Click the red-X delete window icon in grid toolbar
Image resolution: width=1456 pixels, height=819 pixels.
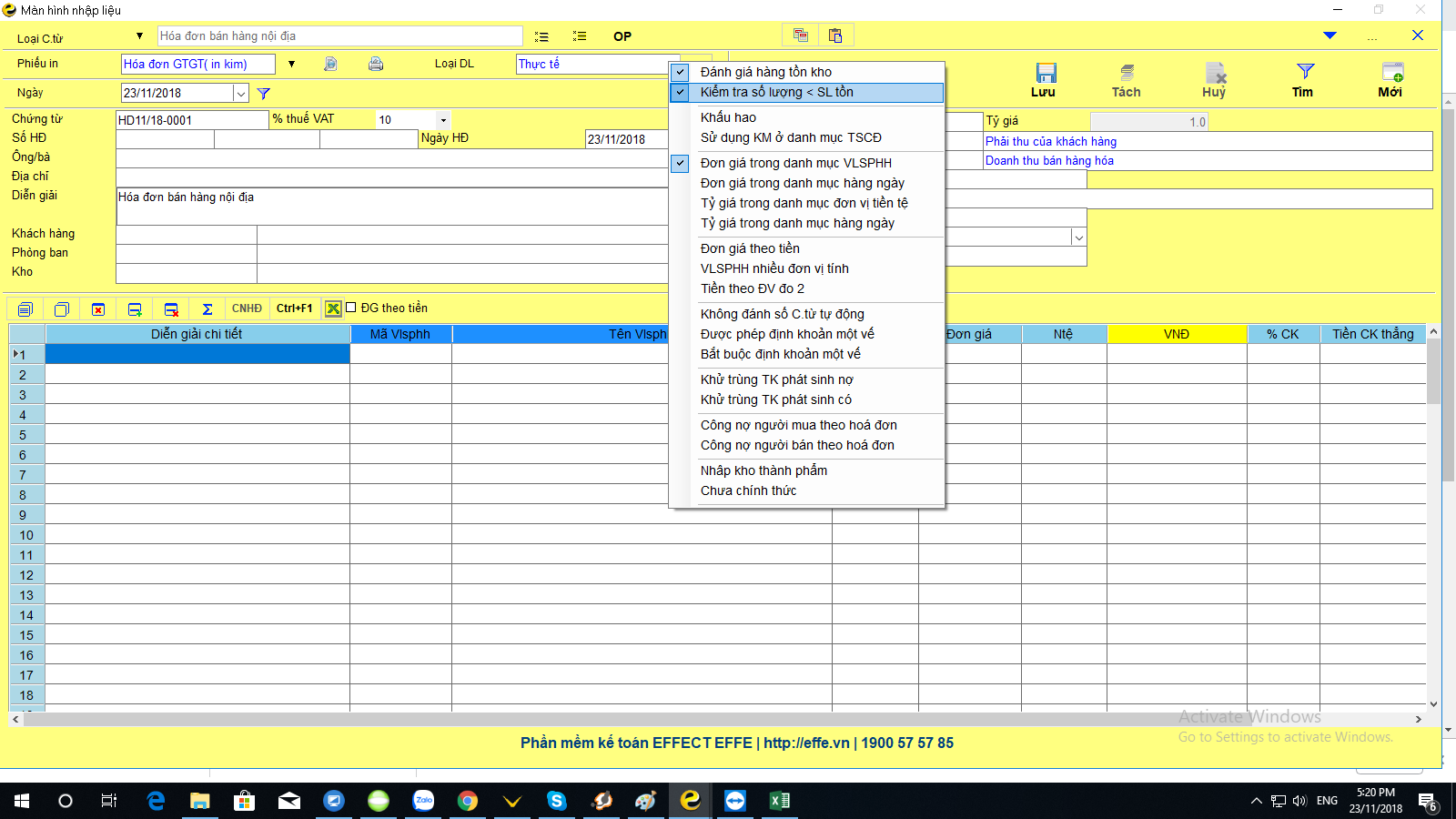click(x=98, y=308)
